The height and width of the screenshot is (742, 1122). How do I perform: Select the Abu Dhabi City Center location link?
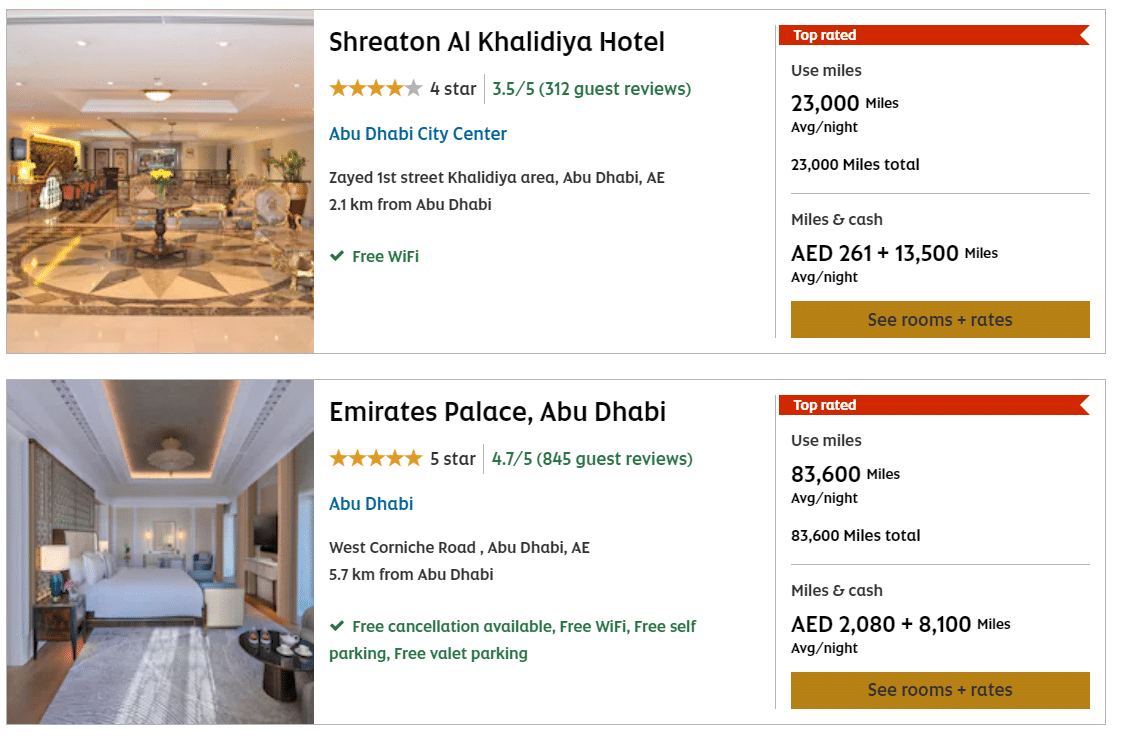click(x=417, y=134)
